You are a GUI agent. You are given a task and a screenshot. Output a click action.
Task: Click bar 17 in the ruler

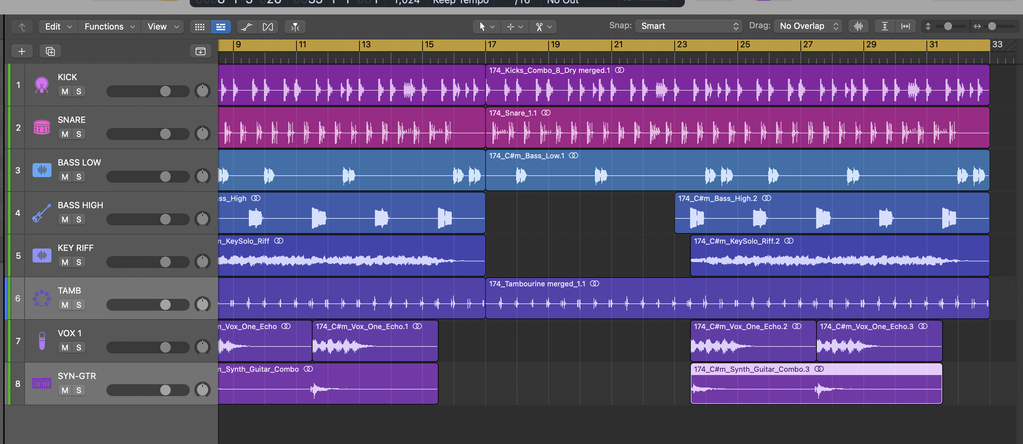pyautogui.click(x=491, y=45)
